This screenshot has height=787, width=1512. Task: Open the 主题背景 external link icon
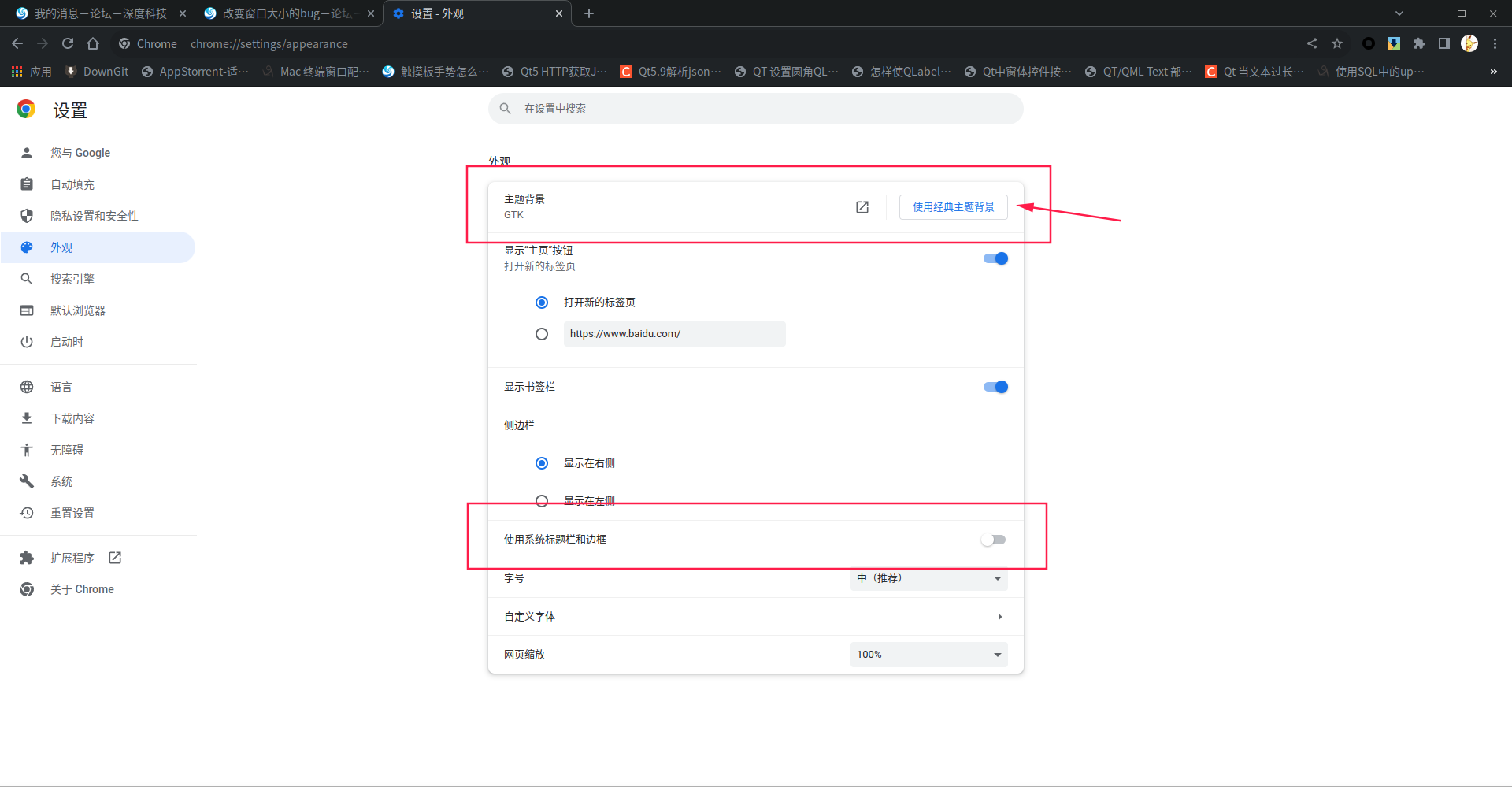click(x=862, y=207)
